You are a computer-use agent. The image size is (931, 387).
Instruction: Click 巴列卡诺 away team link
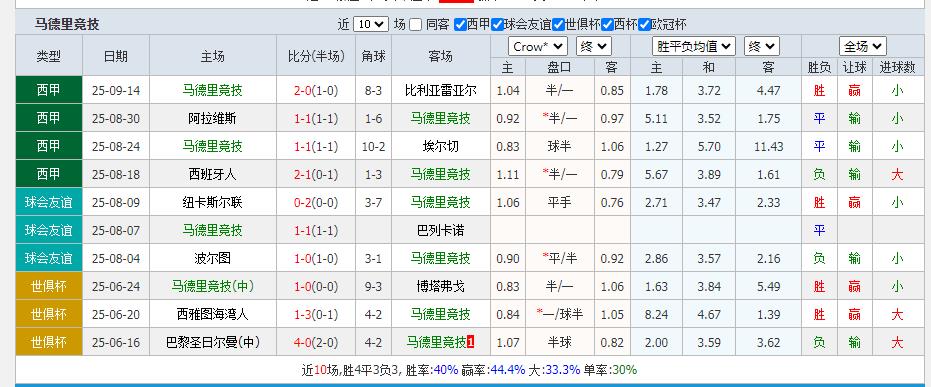(x=441, y=230)
